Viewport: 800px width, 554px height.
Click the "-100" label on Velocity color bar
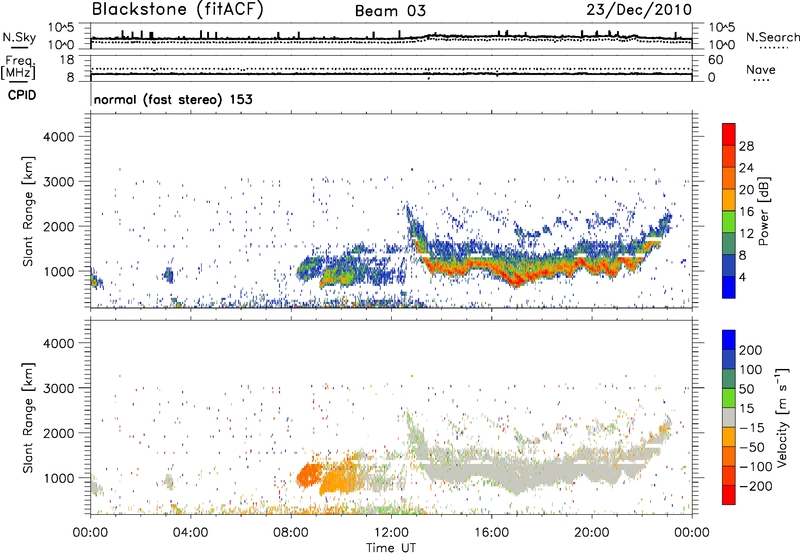tap(756, 466)
